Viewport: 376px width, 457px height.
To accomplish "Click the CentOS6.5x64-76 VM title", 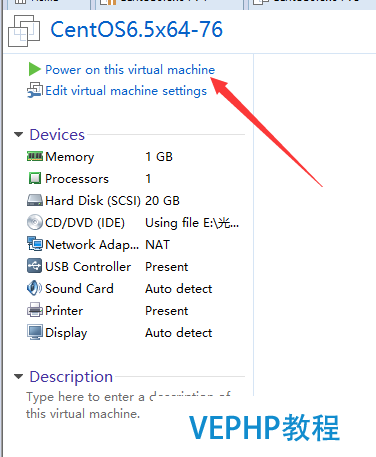I will 136,29.
